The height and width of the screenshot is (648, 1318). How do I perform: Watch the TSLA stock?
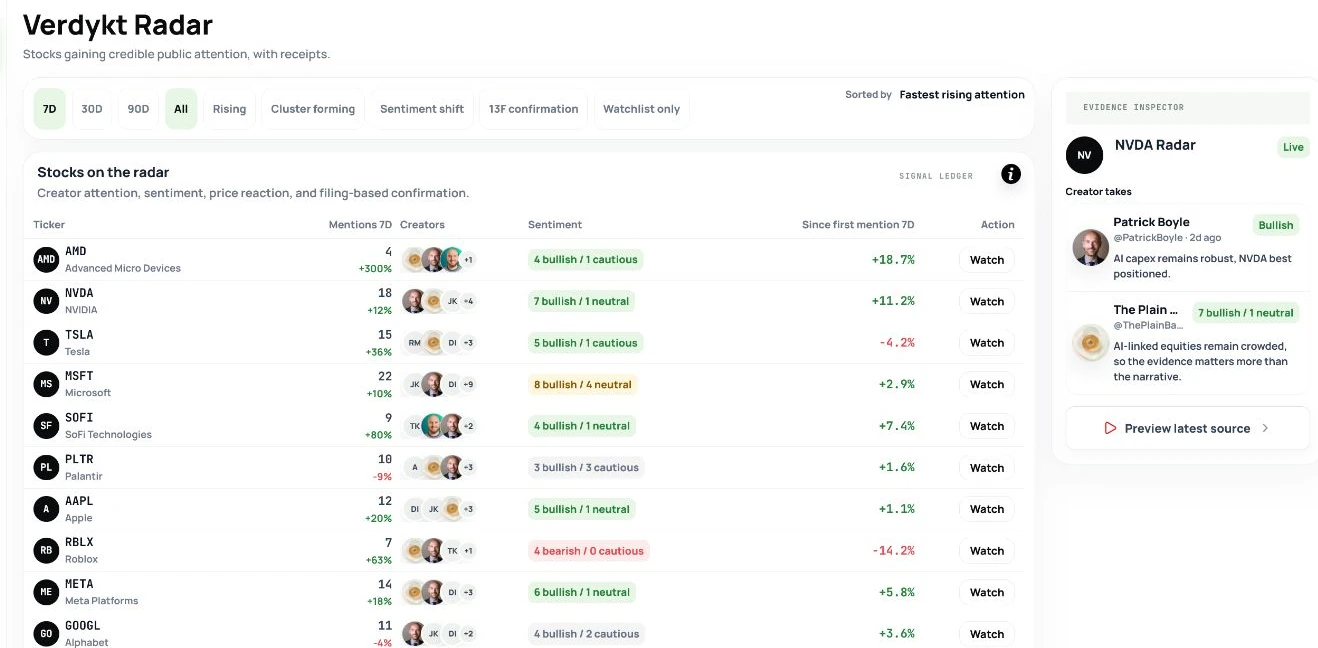987,343
